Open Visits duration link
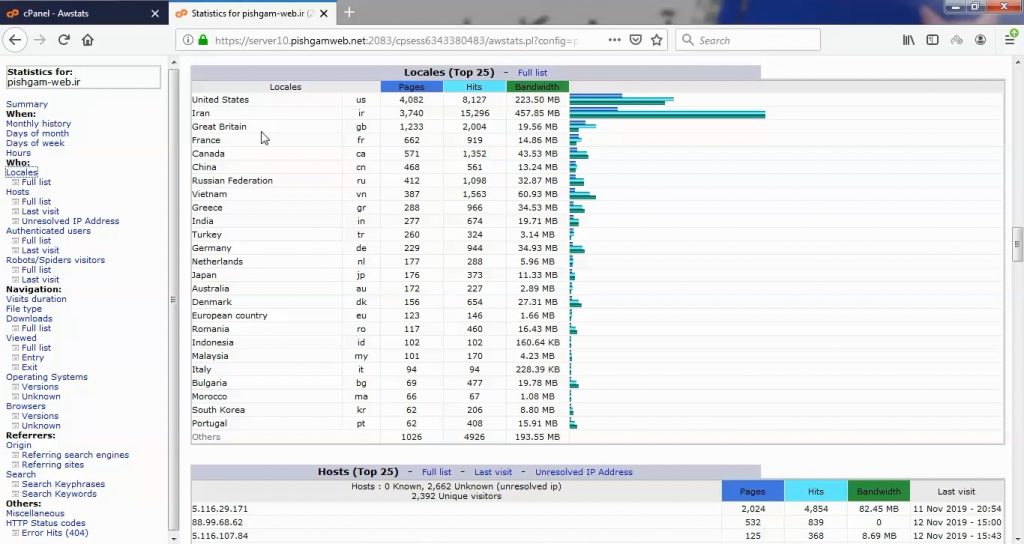 tap(36, 299)
